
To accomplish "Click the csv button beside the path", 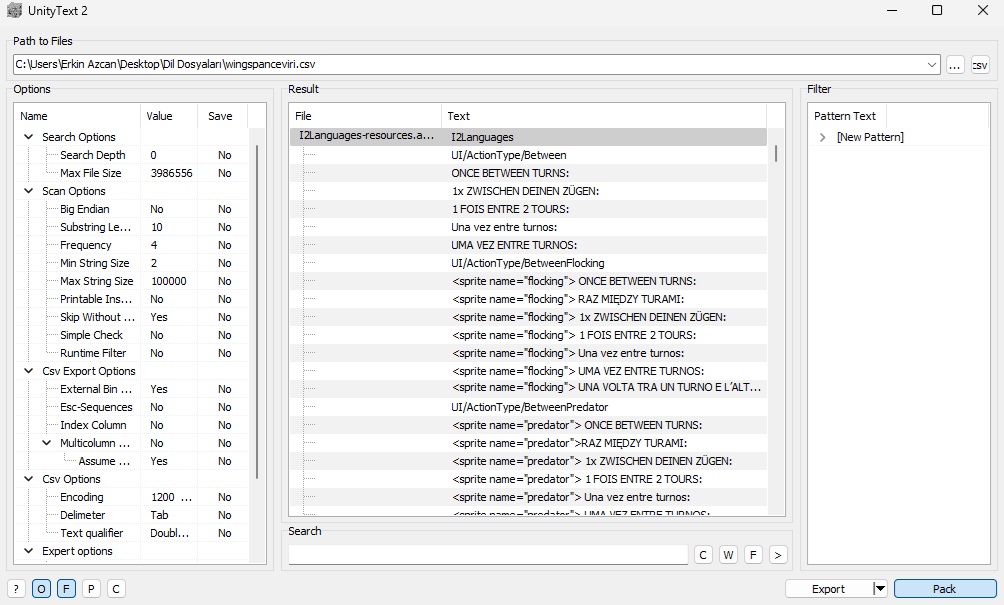I will (980, 65).
